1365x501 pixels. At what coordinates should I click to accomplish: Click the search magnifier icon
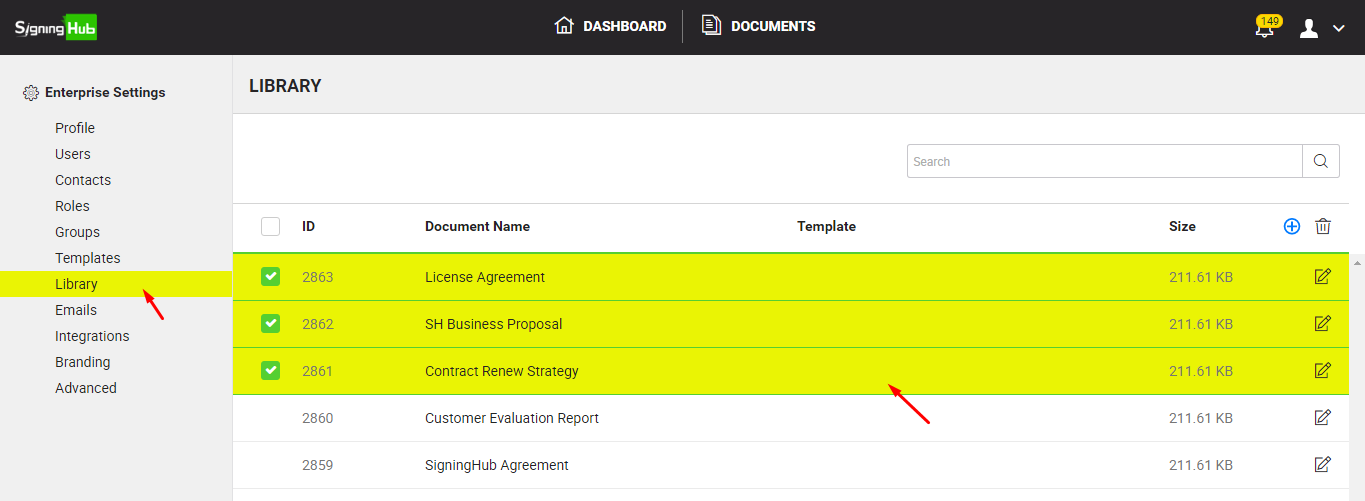(x=1321, y=161)
